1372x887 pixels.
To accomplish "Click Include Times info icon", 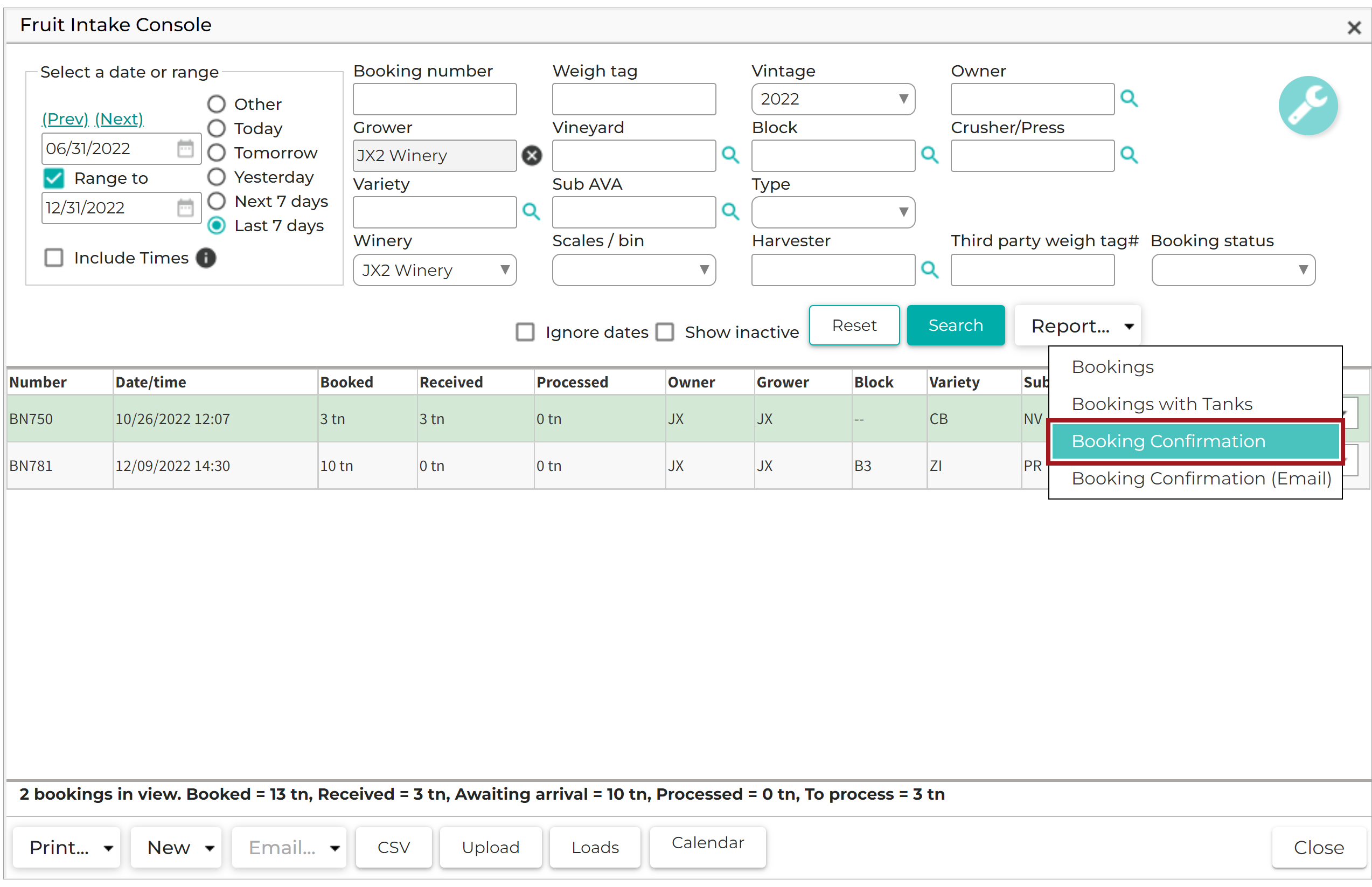I will (206, 258).
